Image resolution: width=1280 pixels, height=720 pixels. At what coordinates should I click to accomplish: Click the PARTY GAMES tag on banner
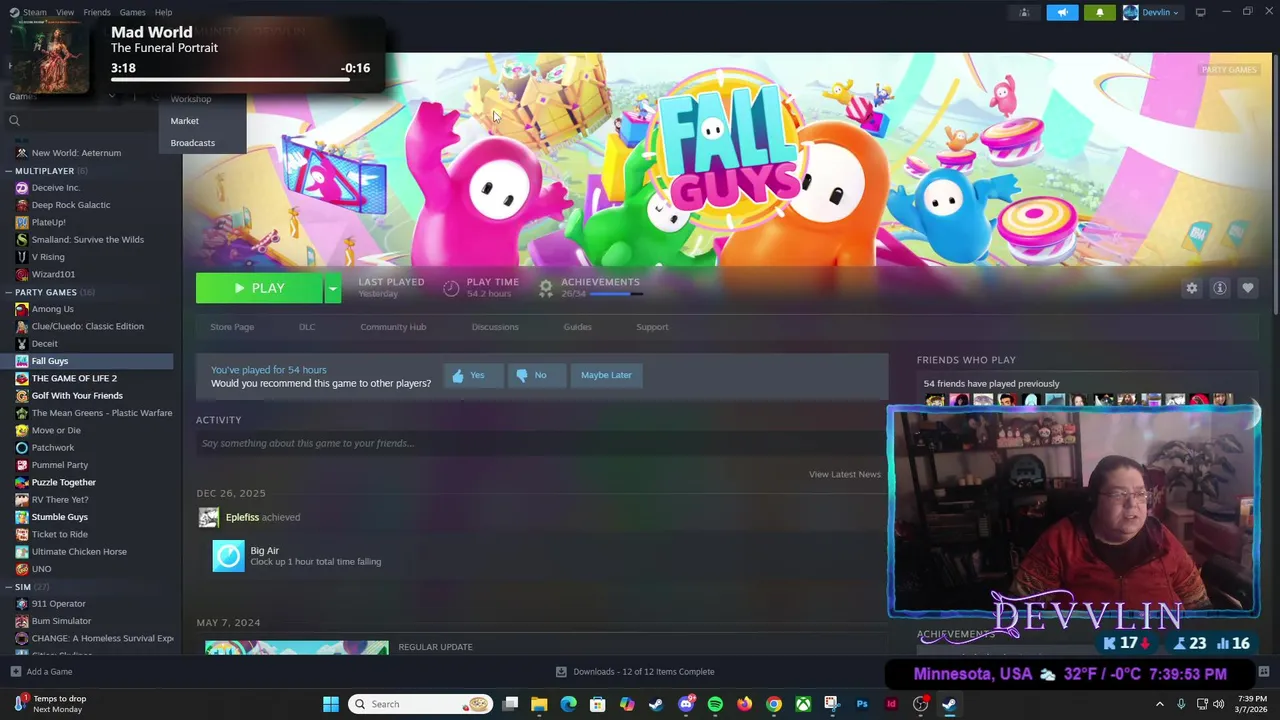pos(1229,70)
